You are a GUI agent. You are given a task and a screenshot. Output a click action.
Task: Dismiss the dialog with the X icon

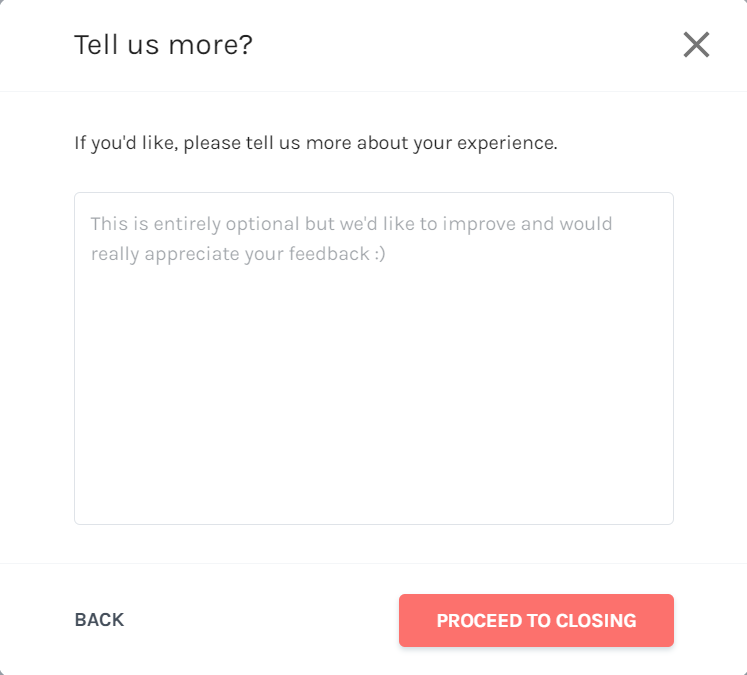696,45
